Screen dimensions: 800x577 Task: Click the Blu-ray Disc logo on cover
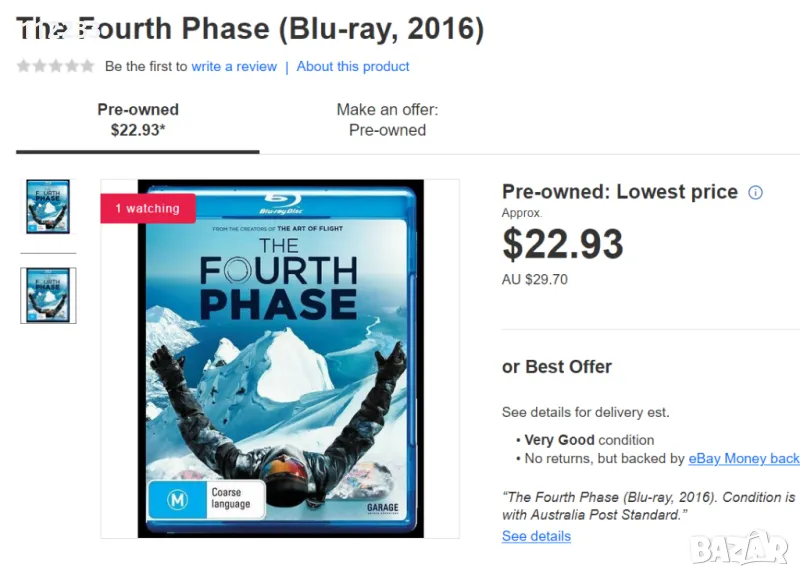pyautogui.click(x=280, y=202)
